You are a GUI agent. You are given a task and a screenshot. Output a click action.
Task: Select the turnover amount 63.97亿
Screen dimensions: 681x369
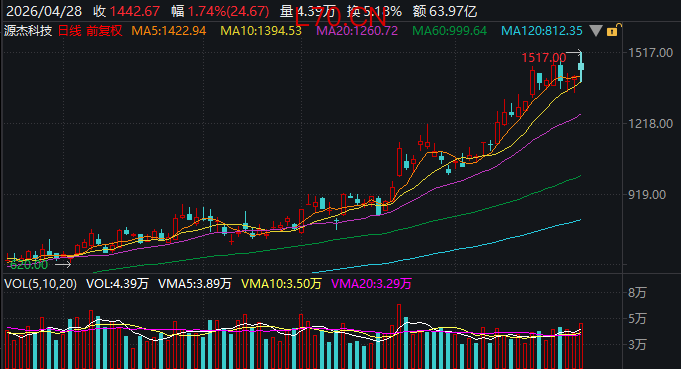click(x=453, y=11)
